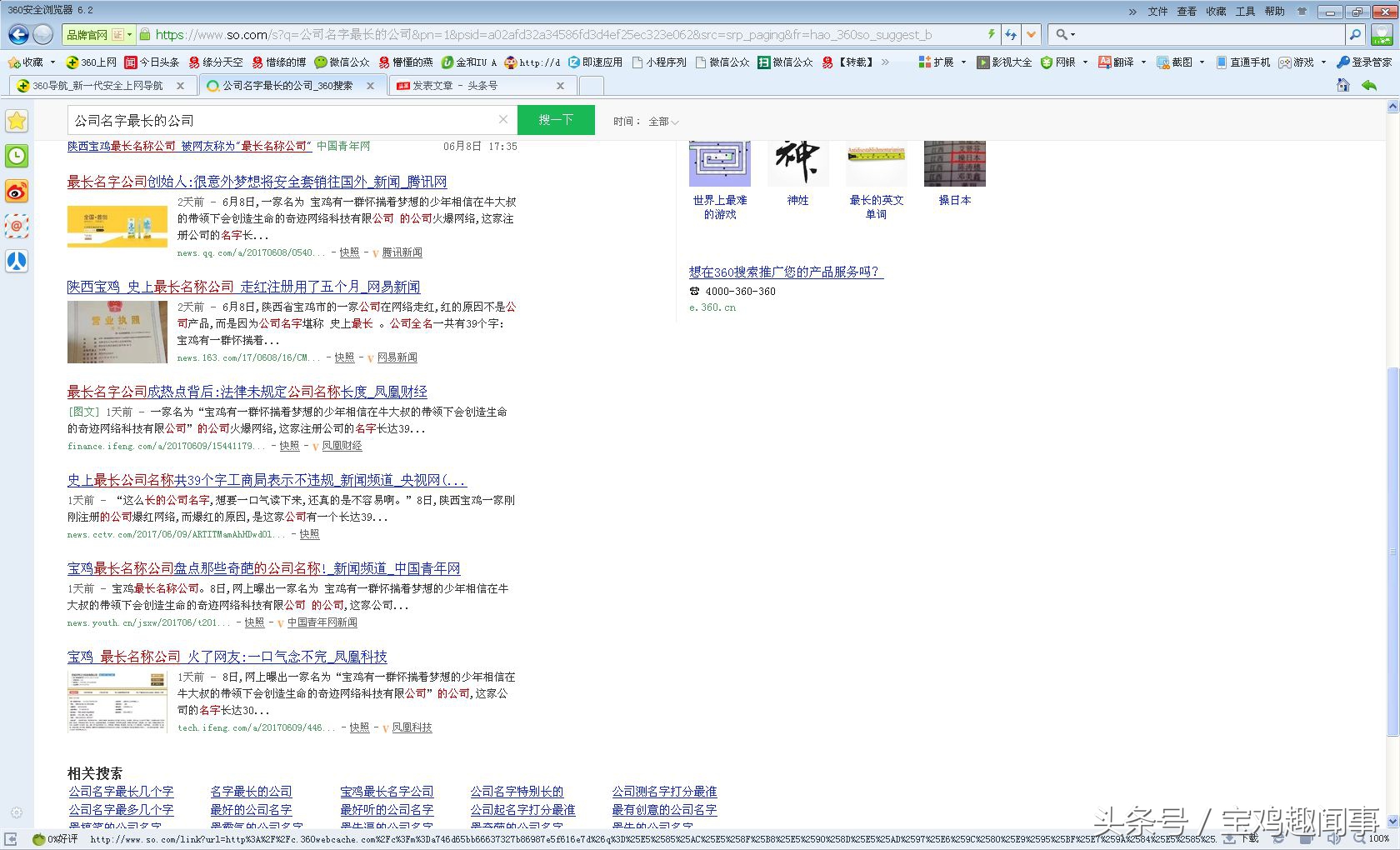Open the 直通手机 toolbar button
Image resolution: width=1400 pixels, height=850 pixels.
pyautogui.click(x=1243, y=62)
